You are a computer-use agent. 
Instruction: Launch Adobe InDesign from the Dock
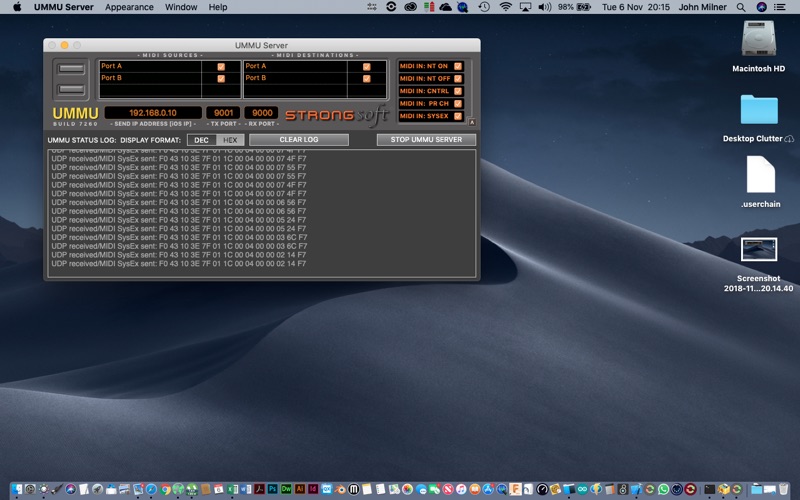[x=313, y=489]
